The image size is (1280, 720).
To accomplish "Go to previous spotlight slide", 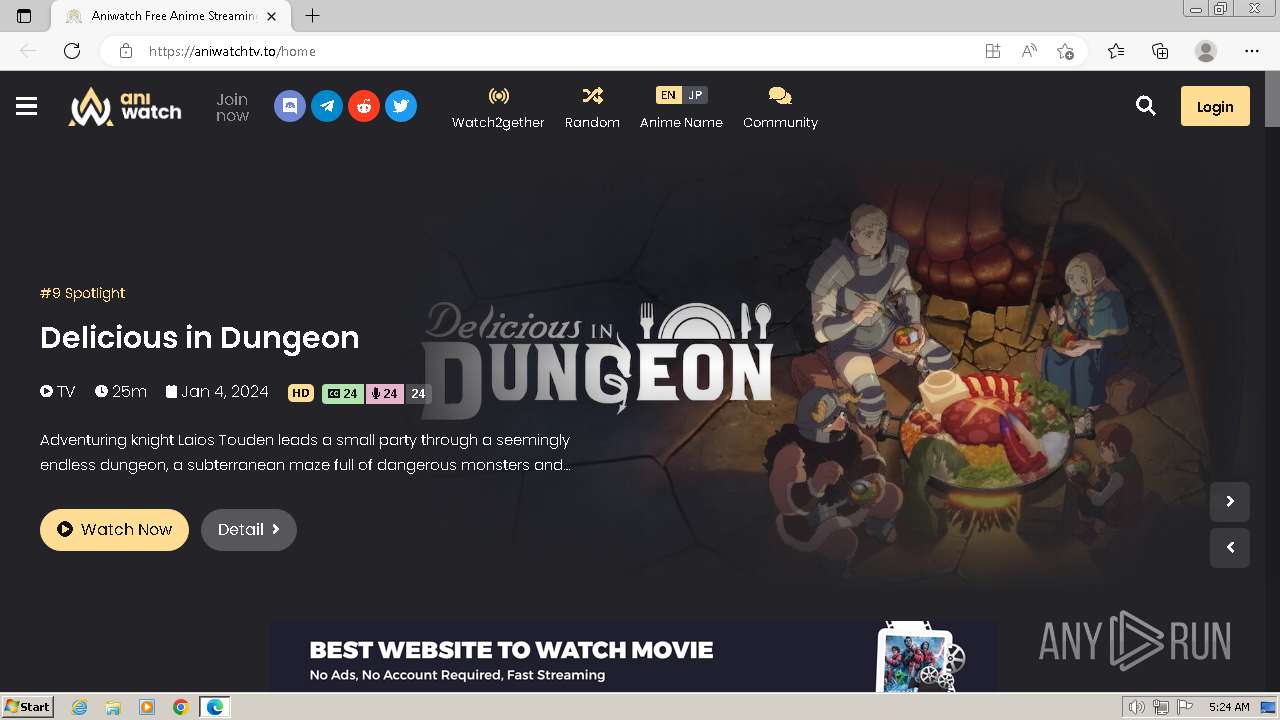I will coord(1230,547).
